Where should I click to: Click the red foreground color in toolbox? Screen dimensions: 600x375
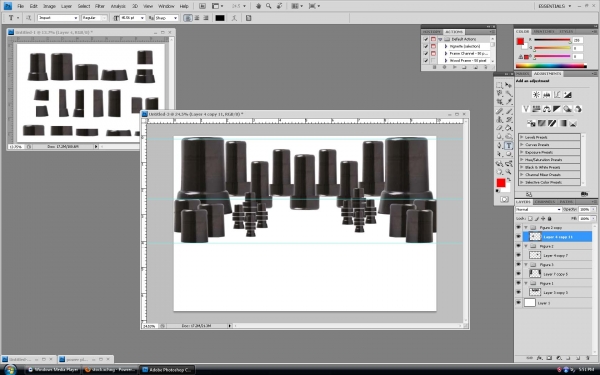click(x=501, y=183)
